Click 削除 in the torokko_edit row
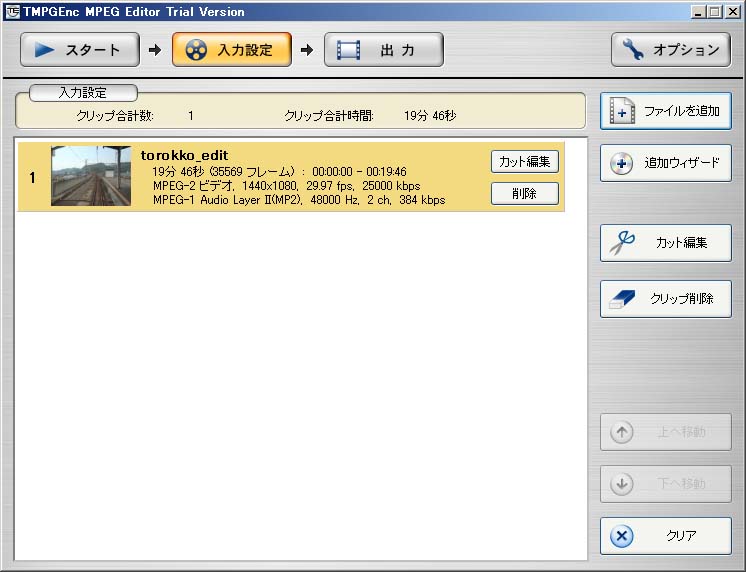 (x=525, y=194)
